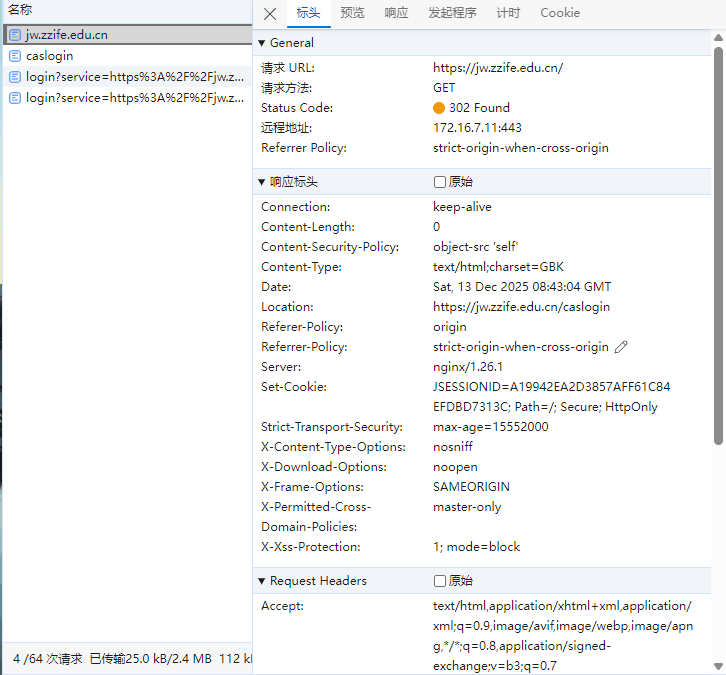Click the Location header URL value
Screen dimensions: 726x675
pos(521,307)
